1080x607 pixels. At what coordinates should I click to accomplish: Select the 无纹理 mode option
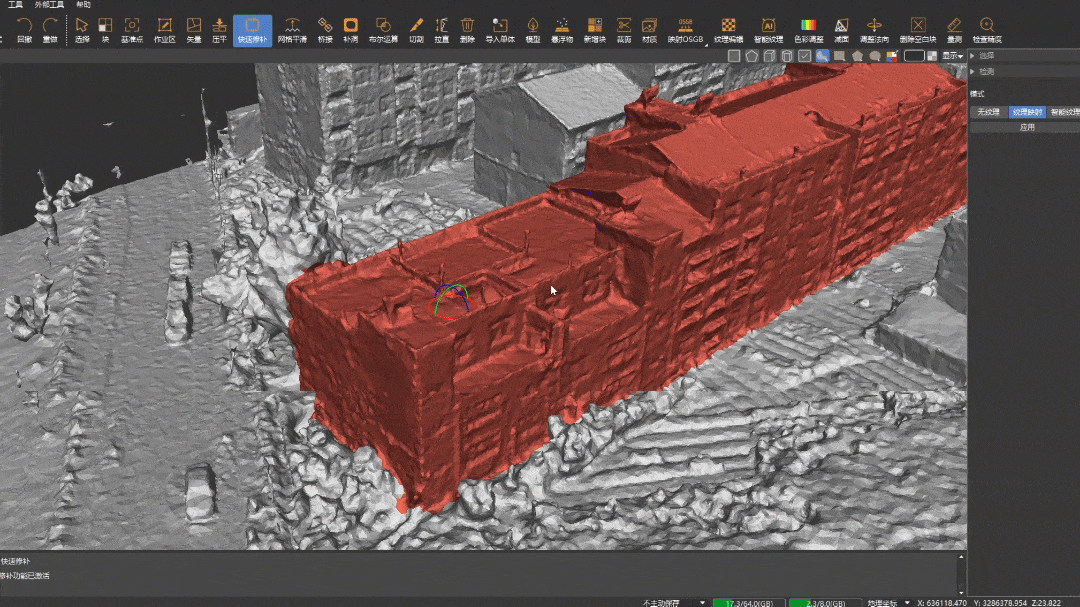tap(987, 112)
